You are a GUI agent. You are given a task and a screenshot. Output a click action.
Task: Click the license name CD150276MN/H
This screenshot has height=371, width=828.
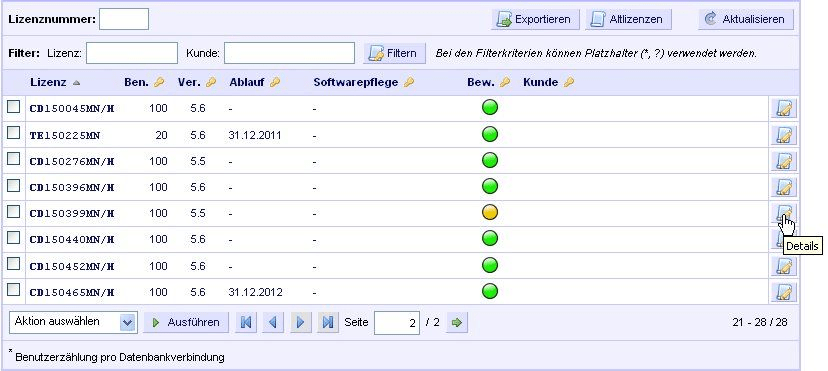coord(72,161)
